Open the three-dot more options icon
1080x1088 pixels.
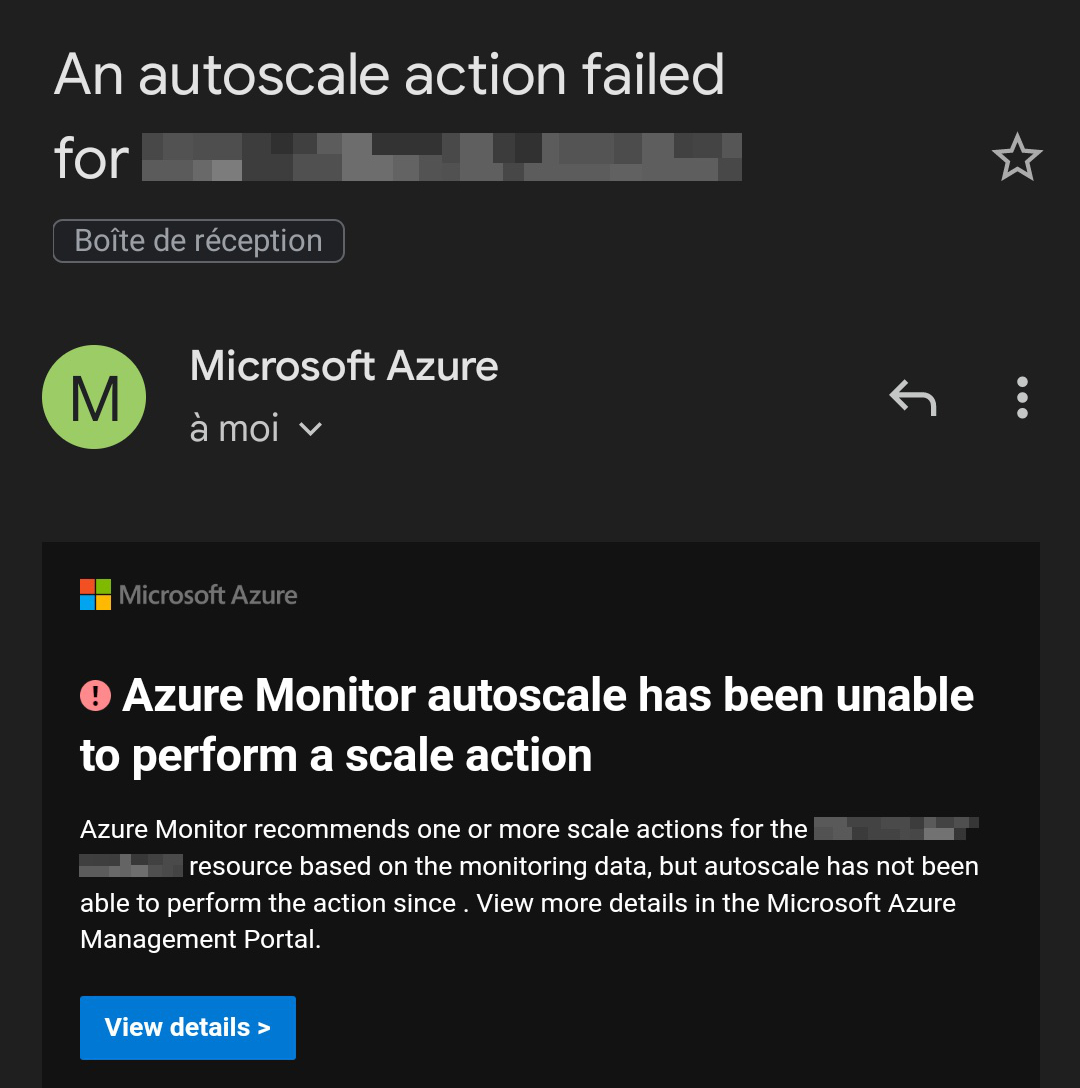click(x=1022, y=397)
